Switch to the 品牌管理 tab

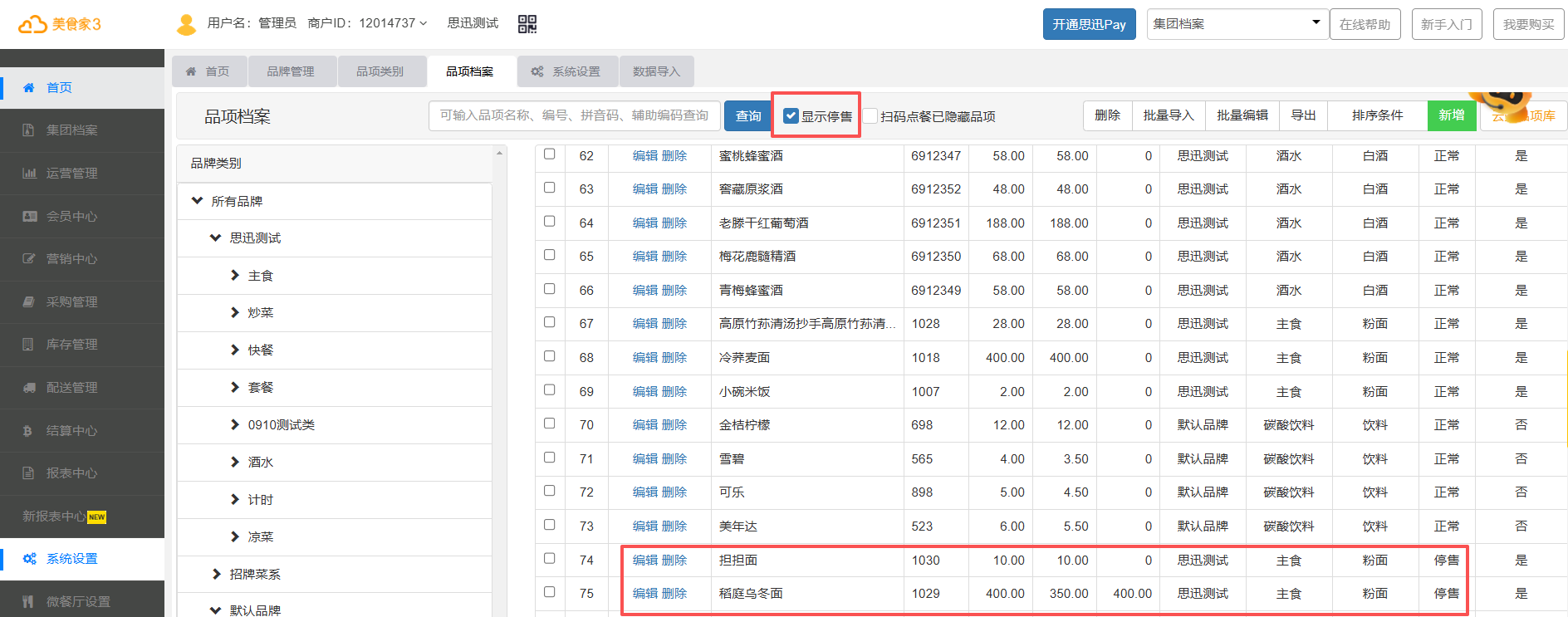tap(291, 71)
